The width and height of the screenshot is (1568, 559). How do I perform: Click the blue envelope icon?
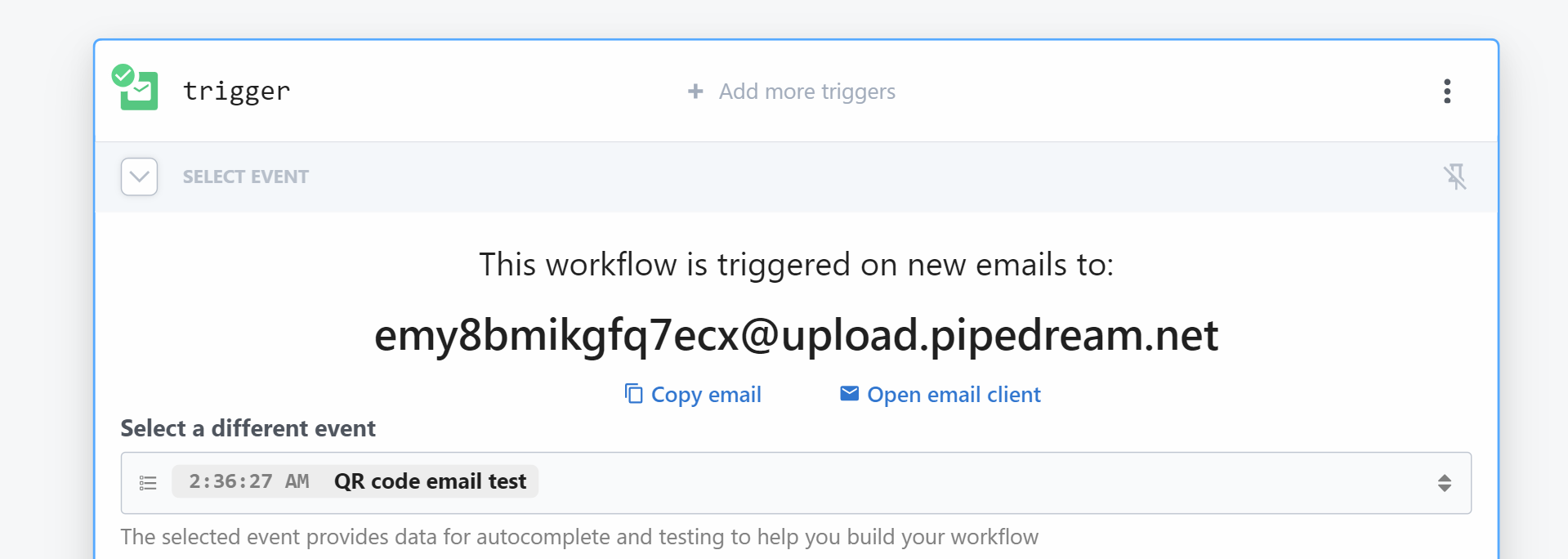click(849, 394)
